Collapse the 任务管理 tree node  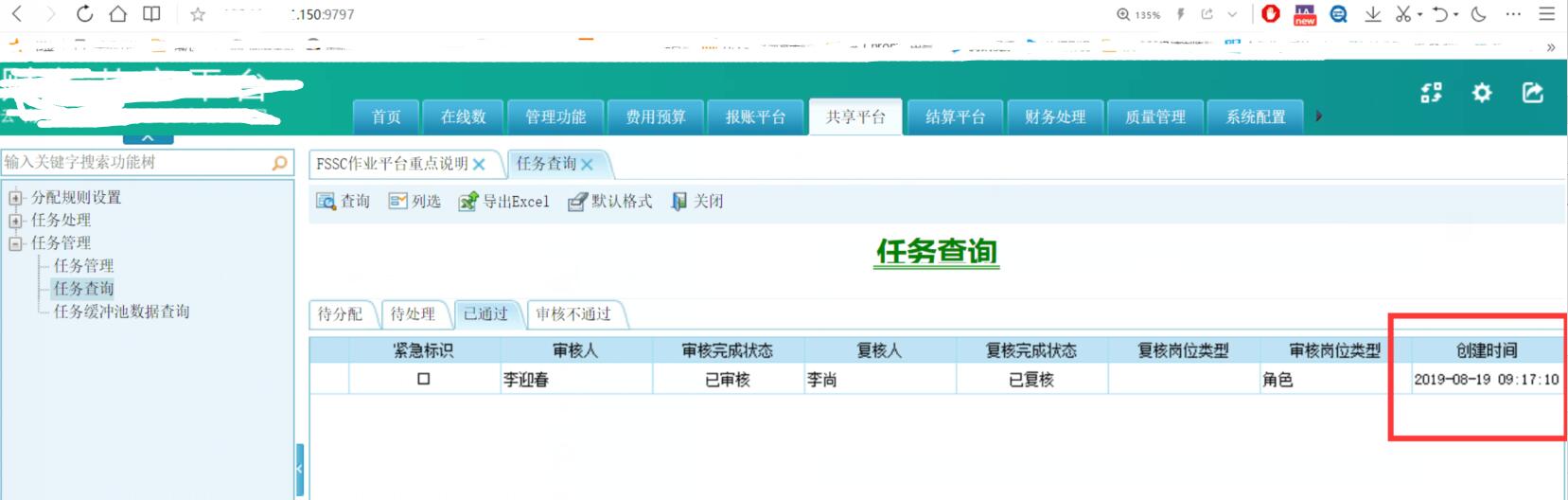[x=15, y=243]
